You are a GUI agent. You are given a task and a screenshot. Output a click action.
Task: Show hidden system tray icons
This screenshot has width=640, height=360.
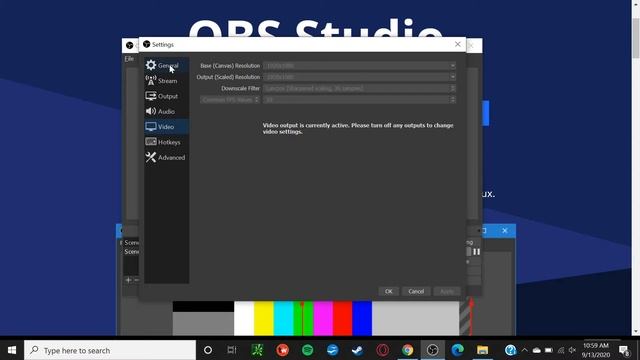pyautogui.click(x=524, y=350)
